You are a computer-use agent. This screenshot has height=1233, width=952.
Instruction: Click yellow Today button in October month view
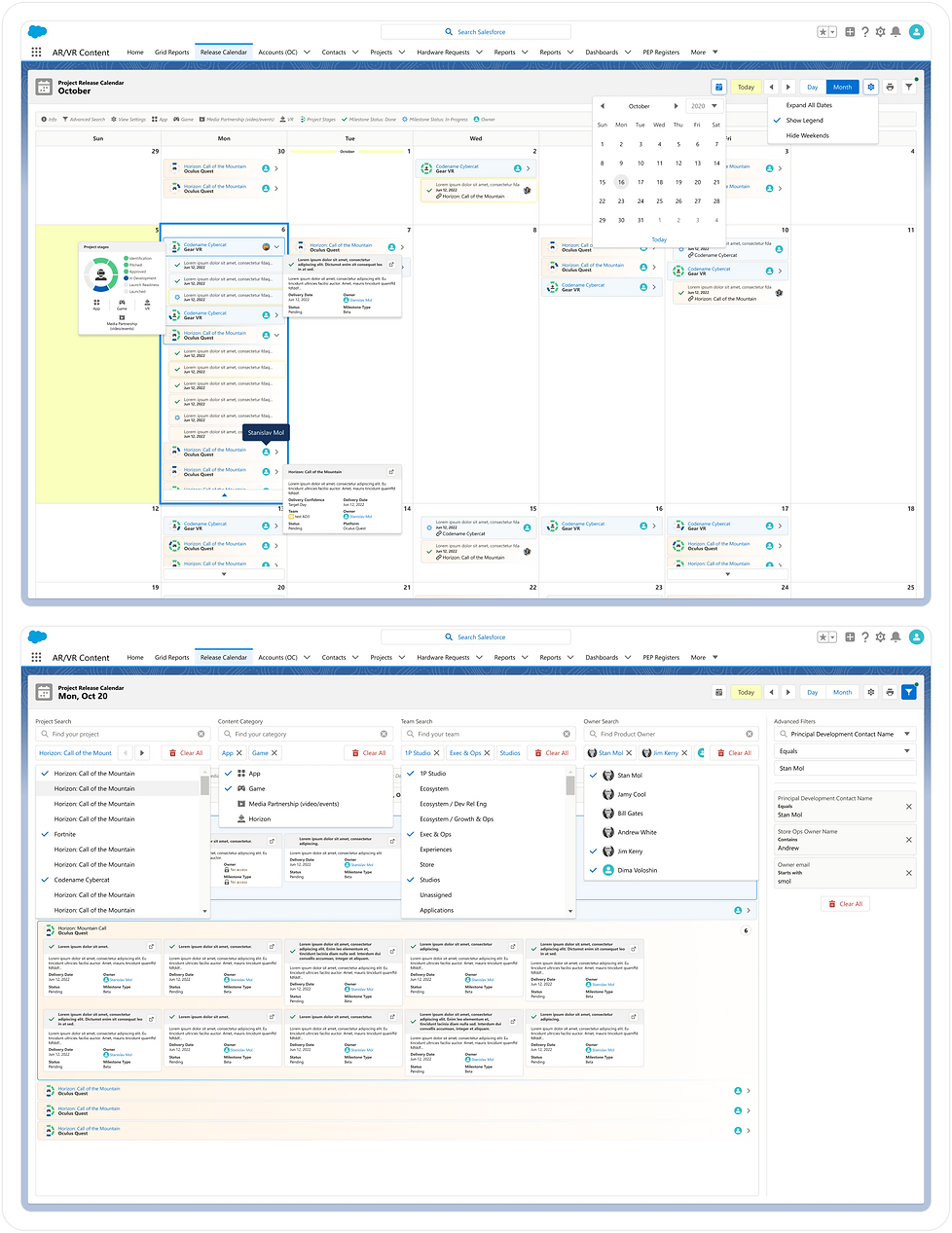pos(746,87)
